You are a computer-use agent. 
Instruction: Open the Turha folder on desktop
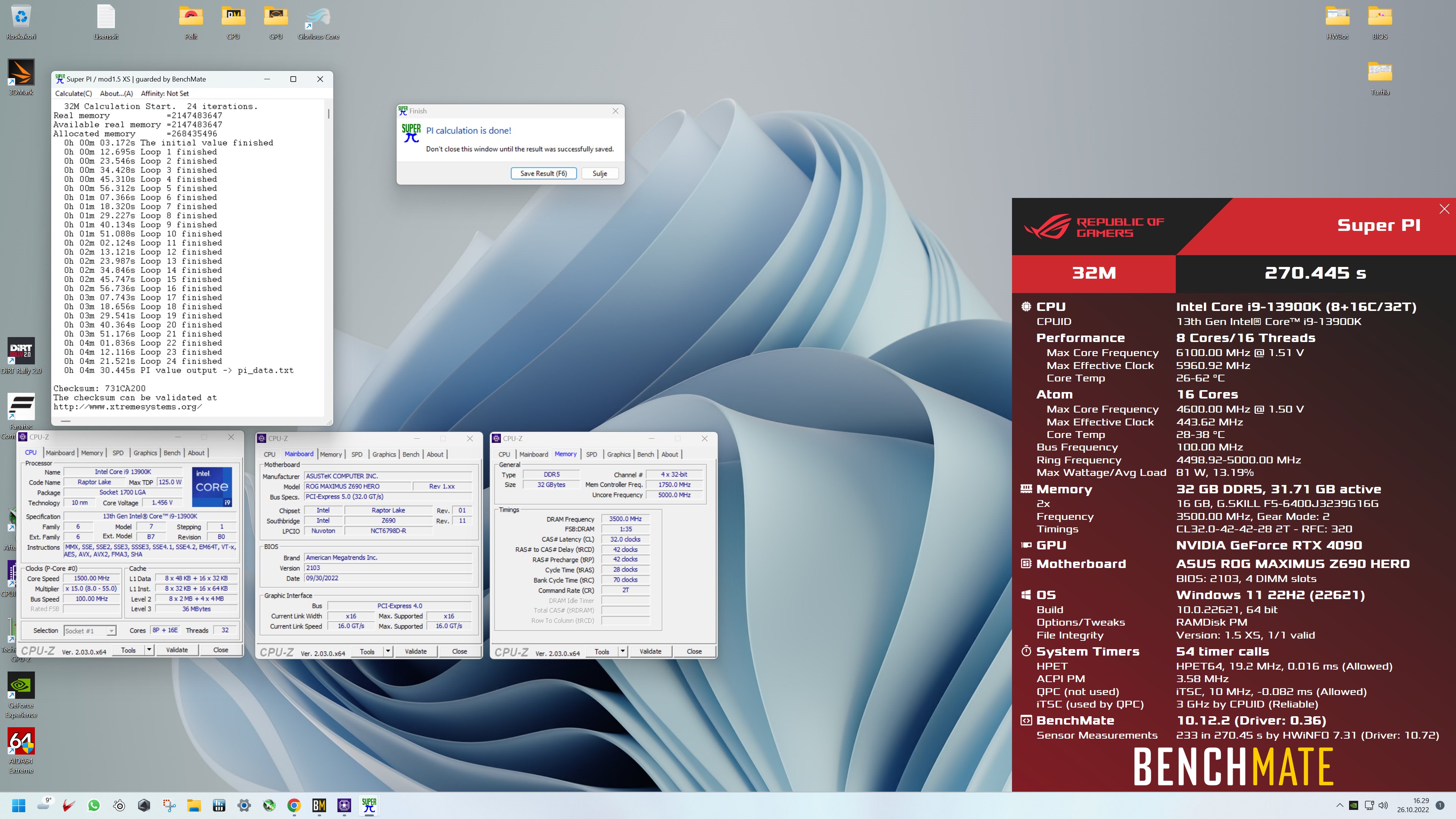[x=1380, y=77]
